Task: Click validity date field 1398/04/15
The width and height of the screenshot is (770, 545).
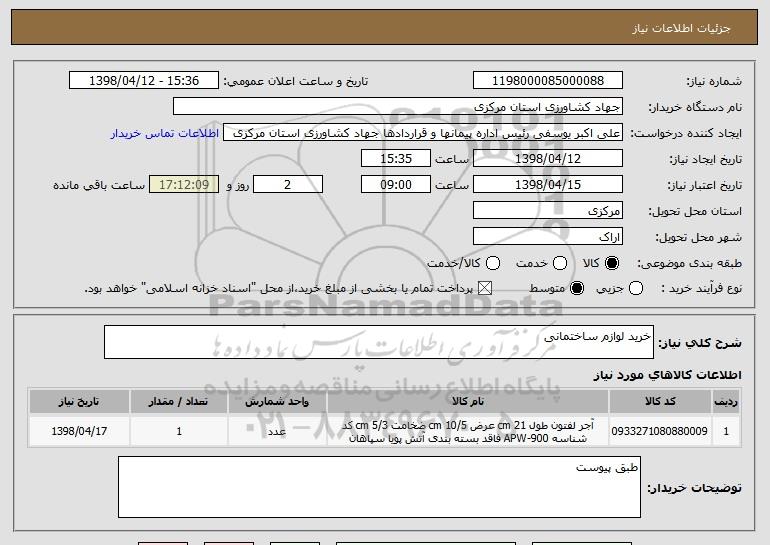Action: 548,185
